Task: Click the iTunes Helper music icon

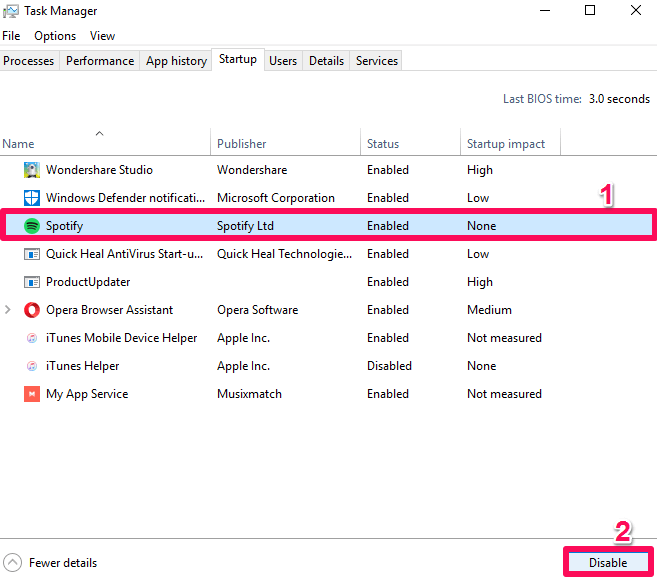Action: 32,366
